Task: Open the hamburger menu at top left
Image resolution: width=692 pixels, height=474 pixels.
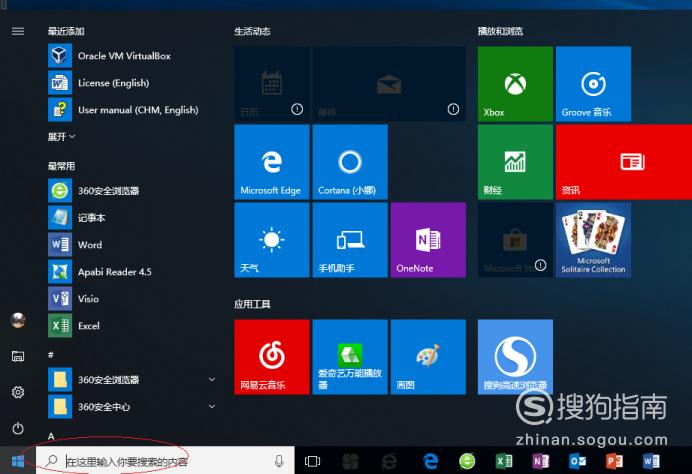Action: (18, 31)
